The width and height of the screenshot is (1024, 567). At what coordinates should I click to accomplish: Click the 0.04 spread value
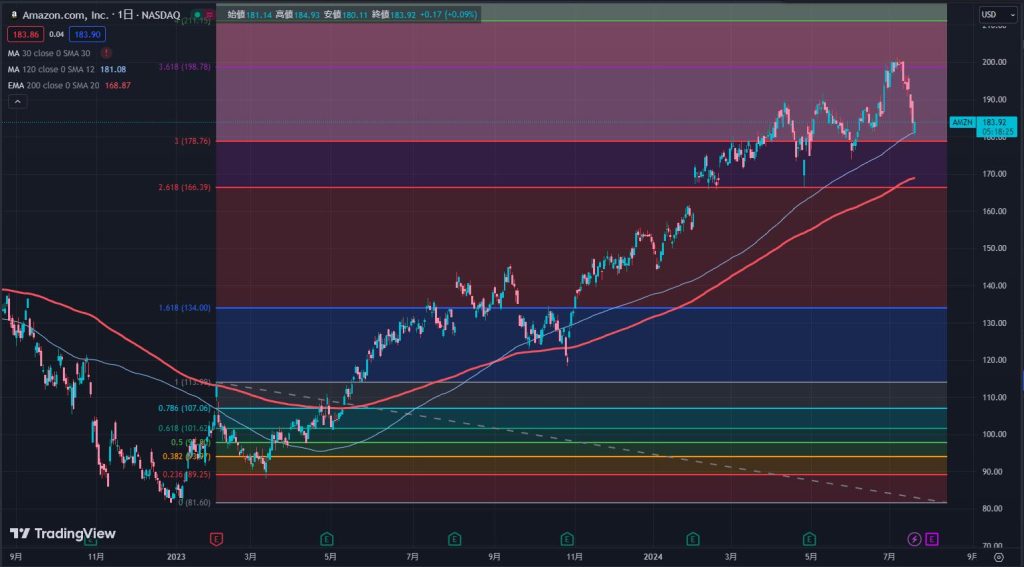(x=56, y=34)
